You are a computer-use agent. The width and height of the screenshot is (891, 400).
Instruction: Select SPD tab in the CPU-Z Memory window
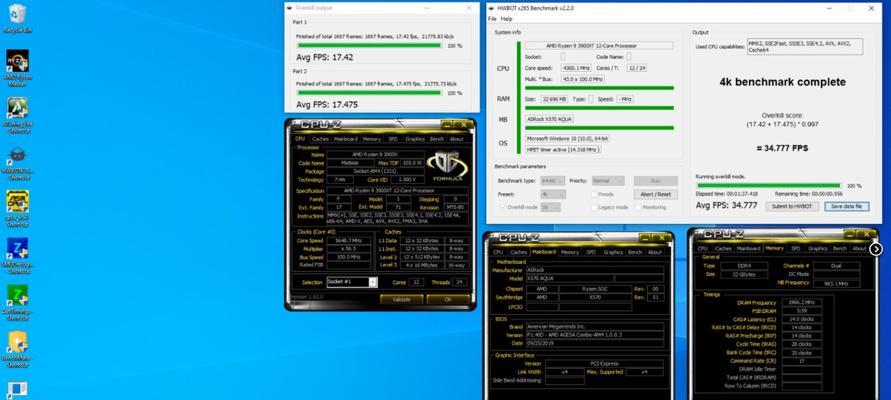pos(796,248)
